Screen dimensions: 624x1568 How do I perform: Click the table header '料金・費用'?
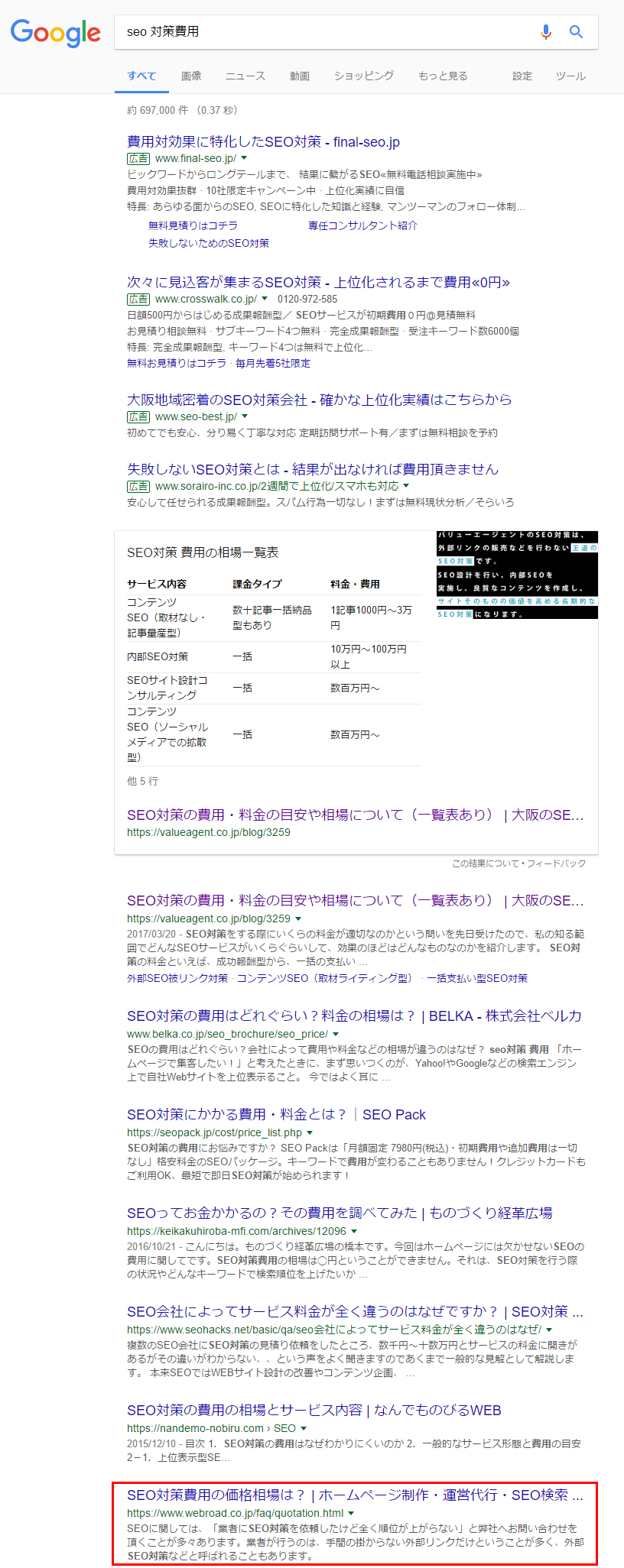[355, 584]
